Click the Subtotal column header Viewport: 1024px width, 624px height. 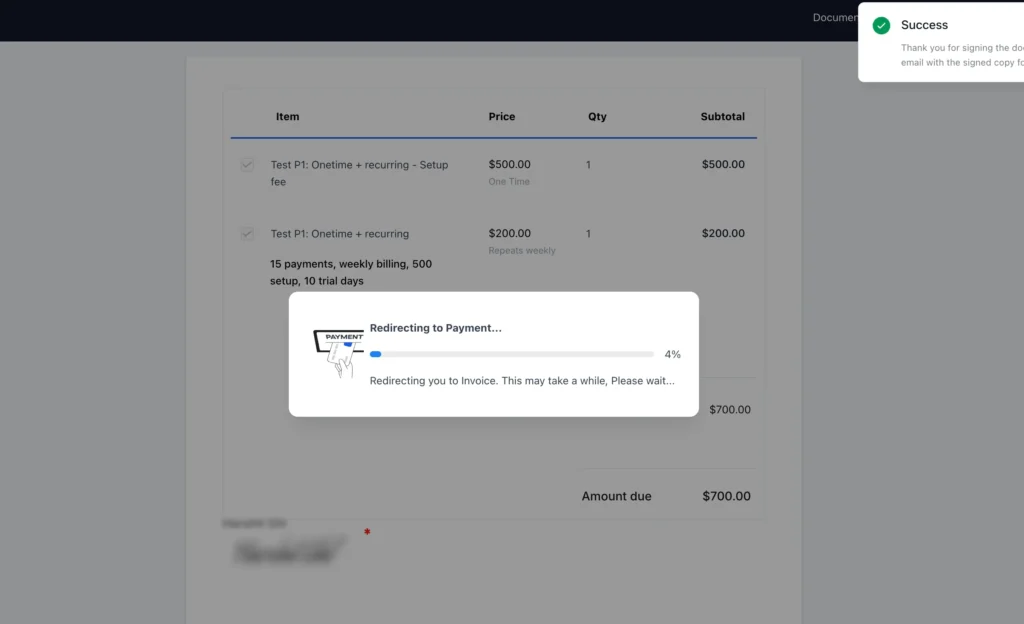point(722,116)
